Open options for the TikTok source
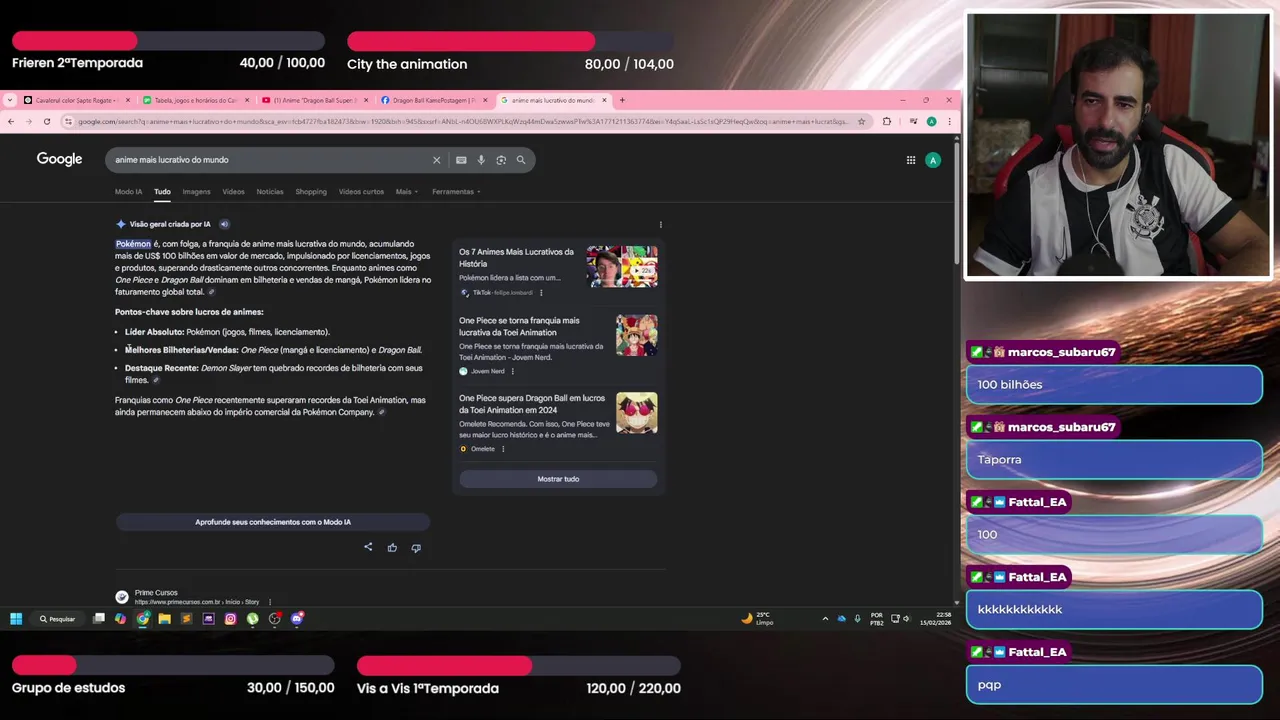 click(541, 293)
